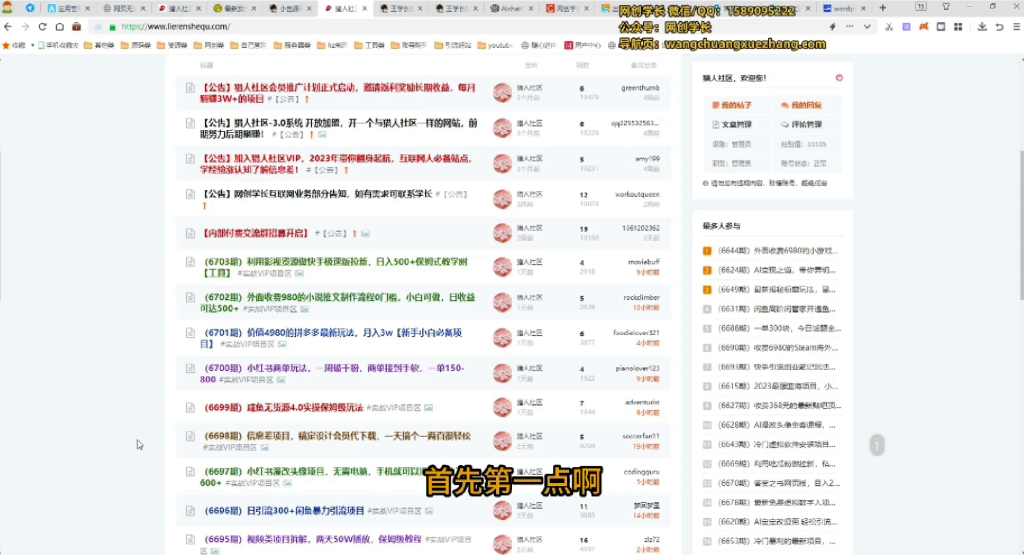Open a new tab with the plus icon
The width and height of the screenshot is (1024, 555).
882,8
